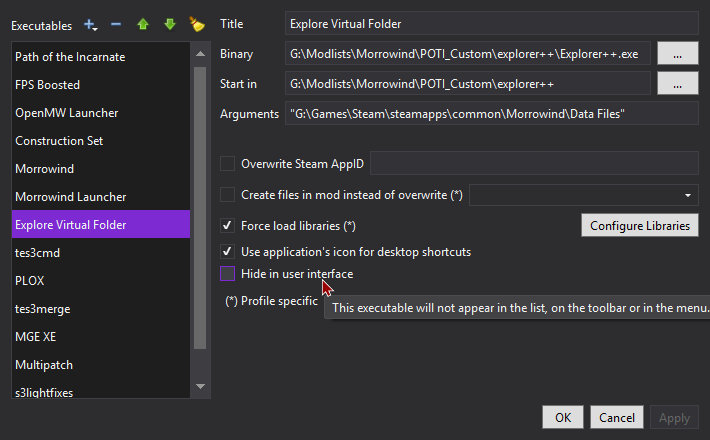
Task: Click the Start in path field
Action: coord(468,84)
